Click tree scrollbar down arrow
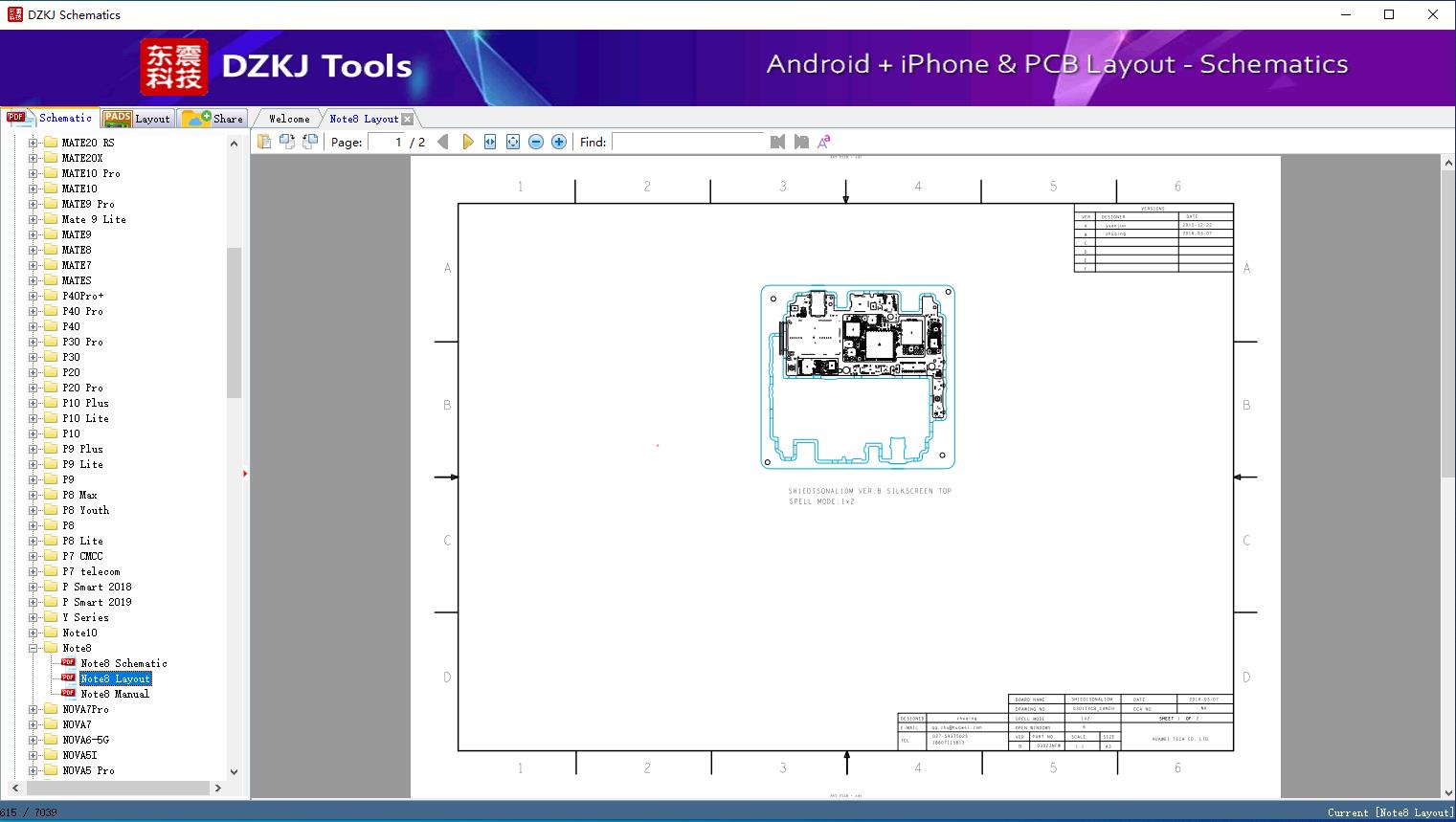This screenshot has height=822, width=1456. tap(234, 771)
